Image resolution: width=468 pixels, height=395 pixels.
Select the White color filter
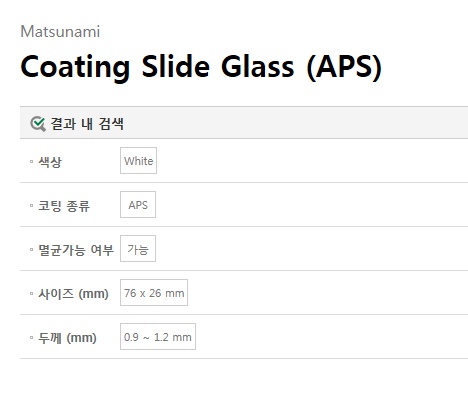[x=138, y=161]
